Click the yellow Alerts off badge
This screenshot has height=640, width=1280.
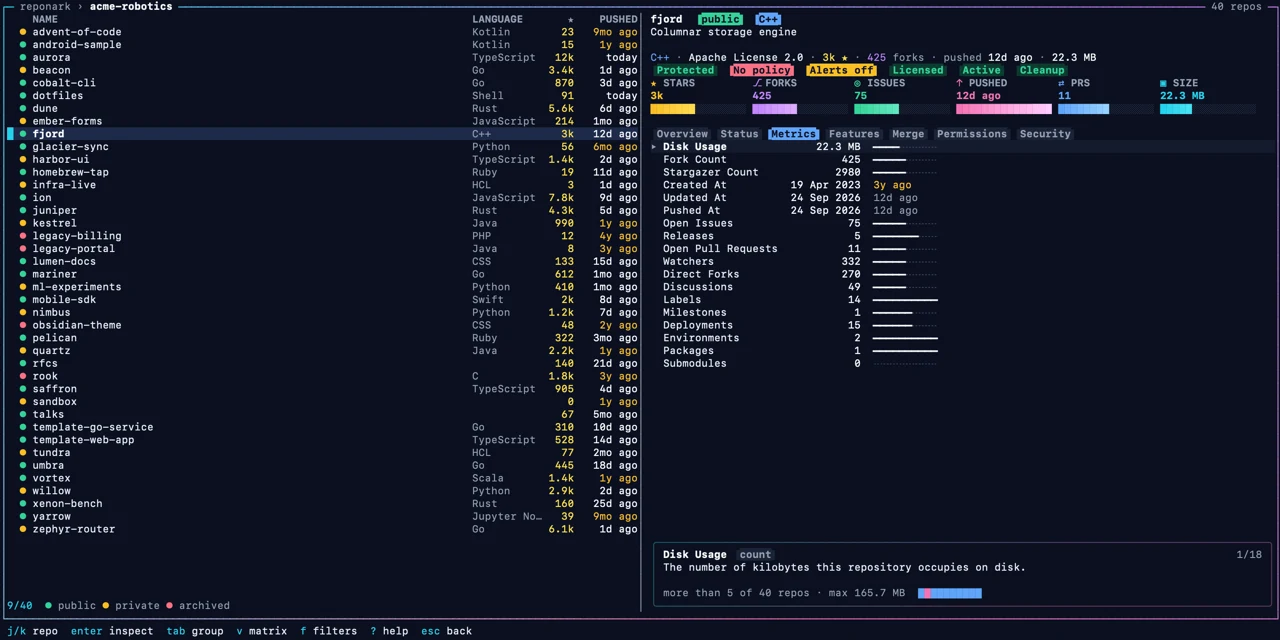841,70
